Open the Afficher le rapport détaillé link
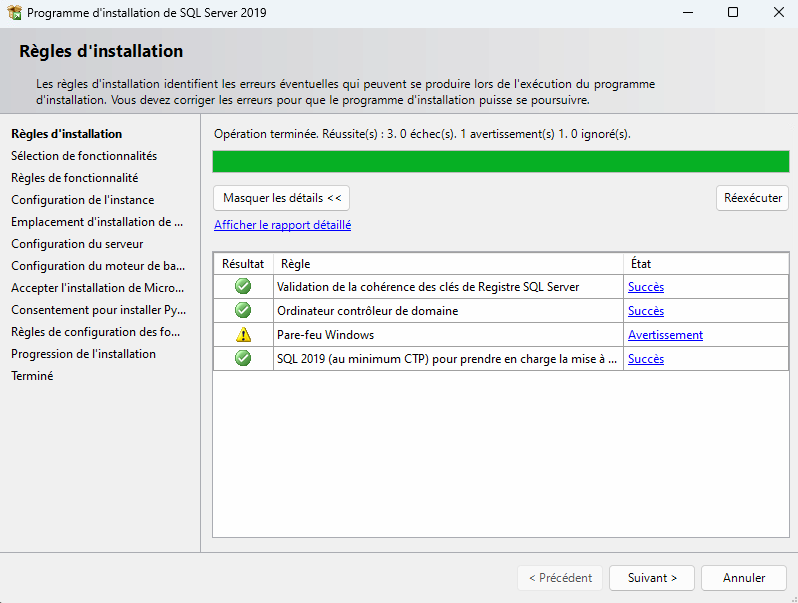This screenshot has height=603, width=798. coord(282,225)
